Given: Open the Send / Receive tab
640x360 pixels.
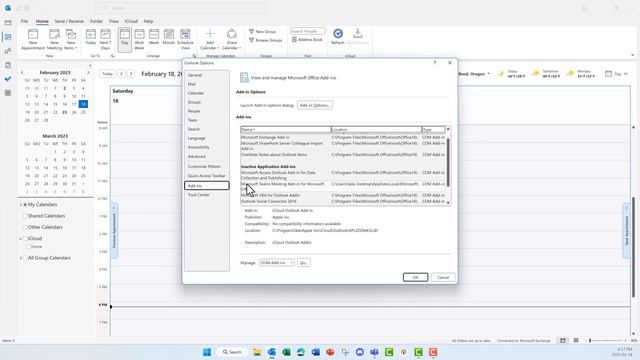Looking at the screenshot, I should click(69, 21).
